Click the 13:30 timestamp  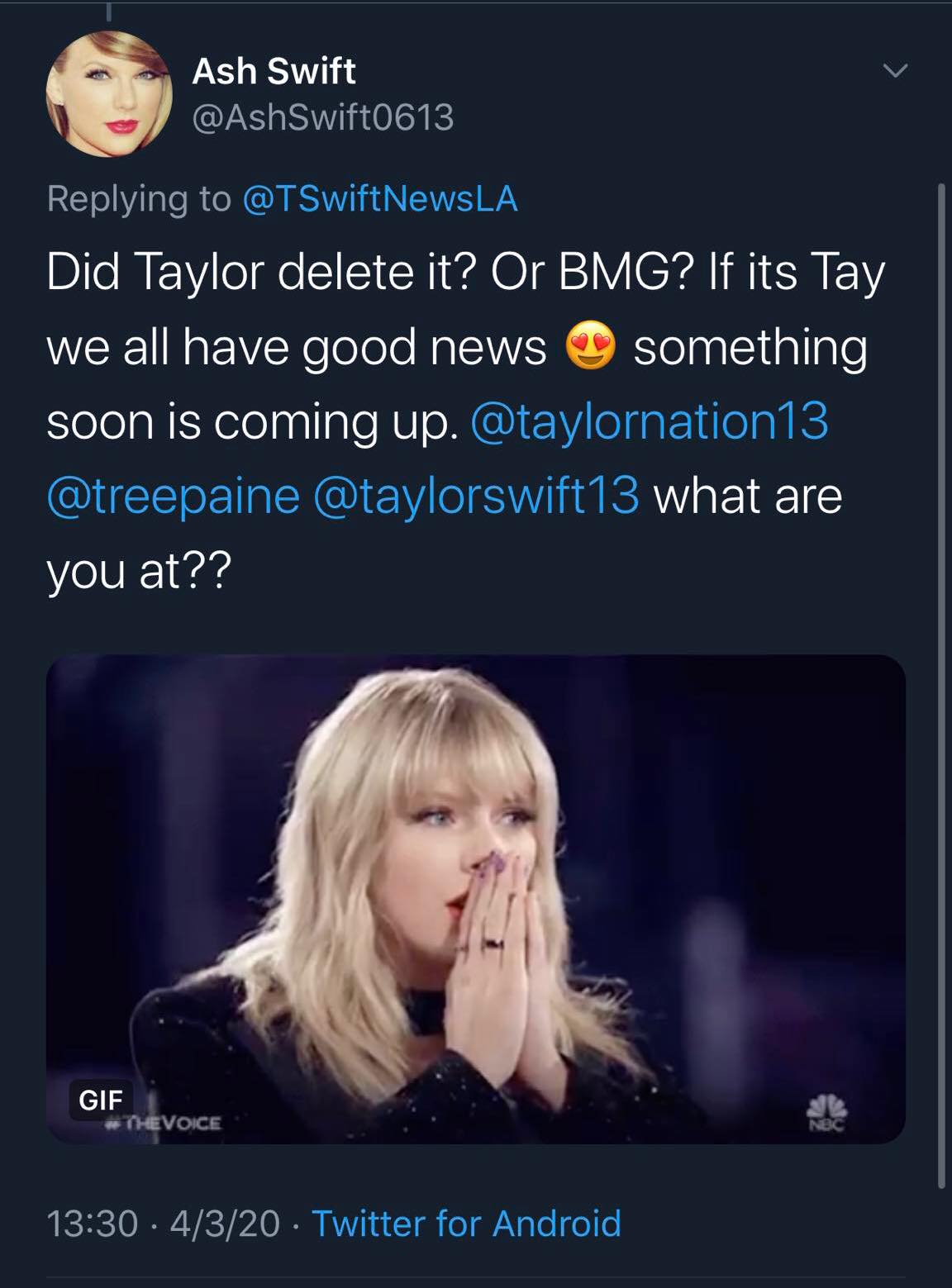tap(92, 1224)
